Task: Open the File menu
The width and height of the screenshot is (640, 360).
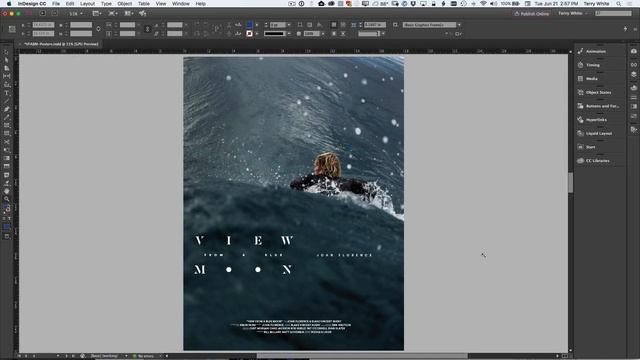Action: [x=56, y=4]
